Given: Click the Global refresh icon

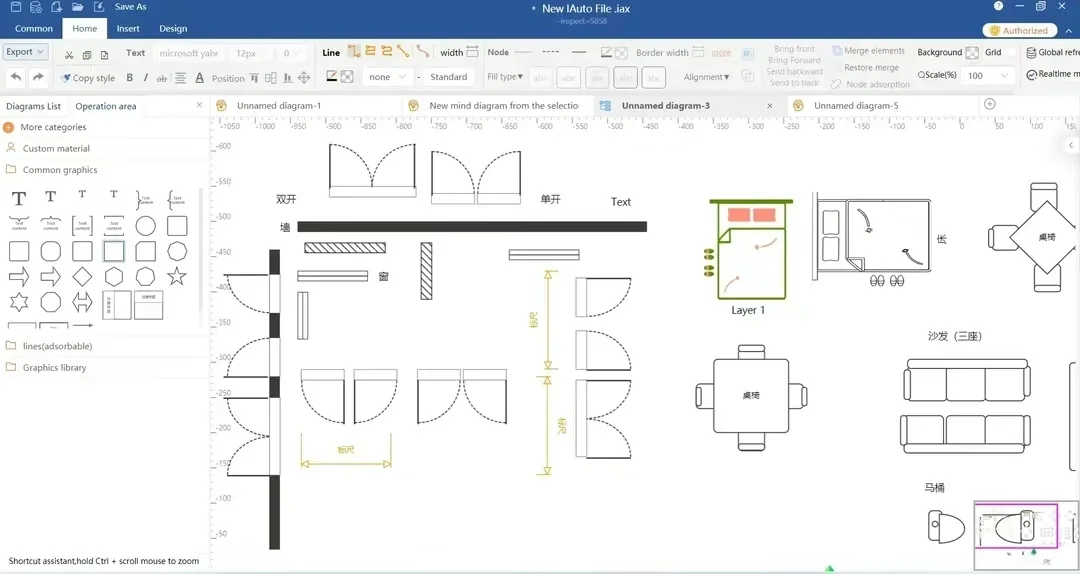Looking at the screenshot, I should (1031, 52).
